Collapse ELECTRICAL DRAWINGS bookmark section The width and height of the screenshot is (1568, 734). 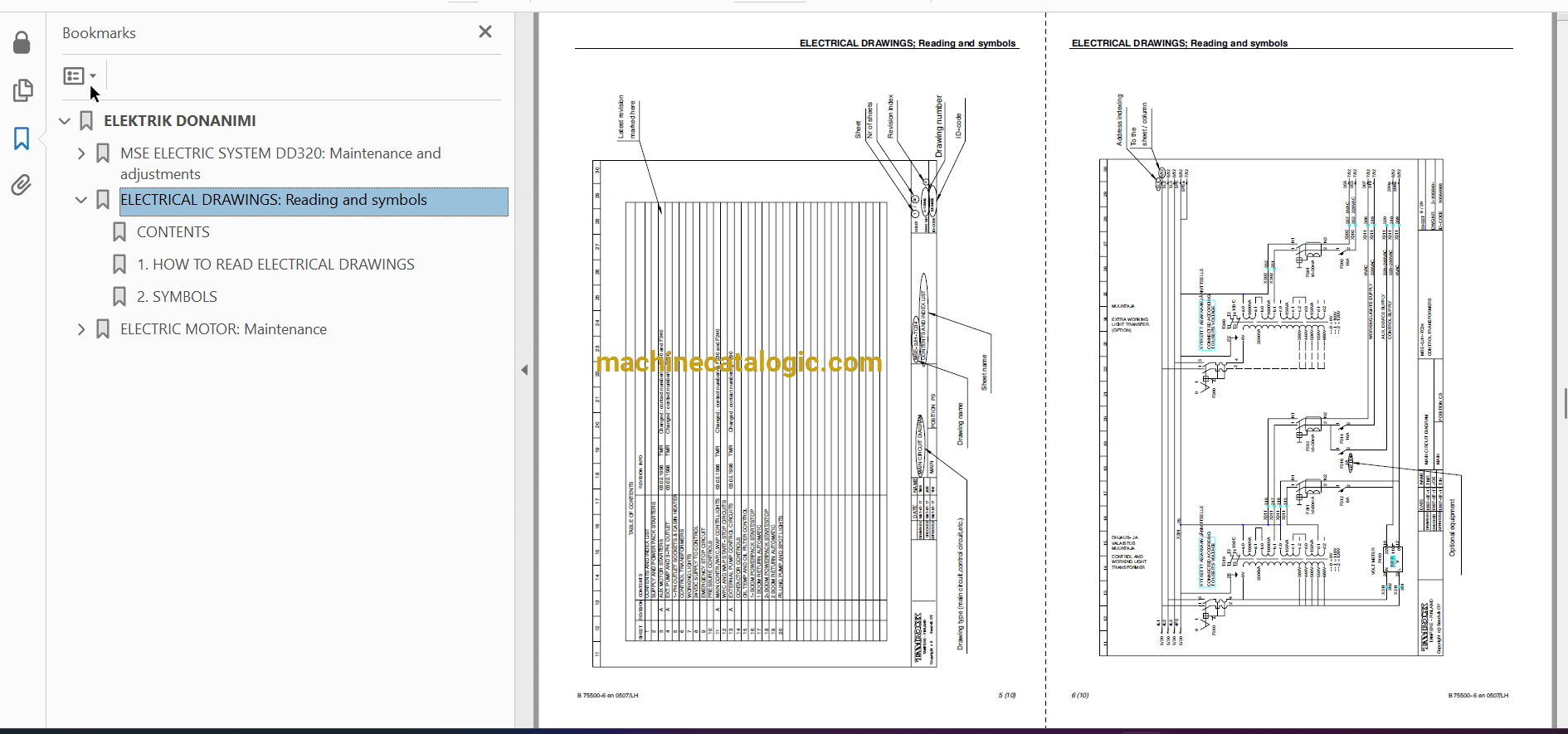click(x=81, y=200)
